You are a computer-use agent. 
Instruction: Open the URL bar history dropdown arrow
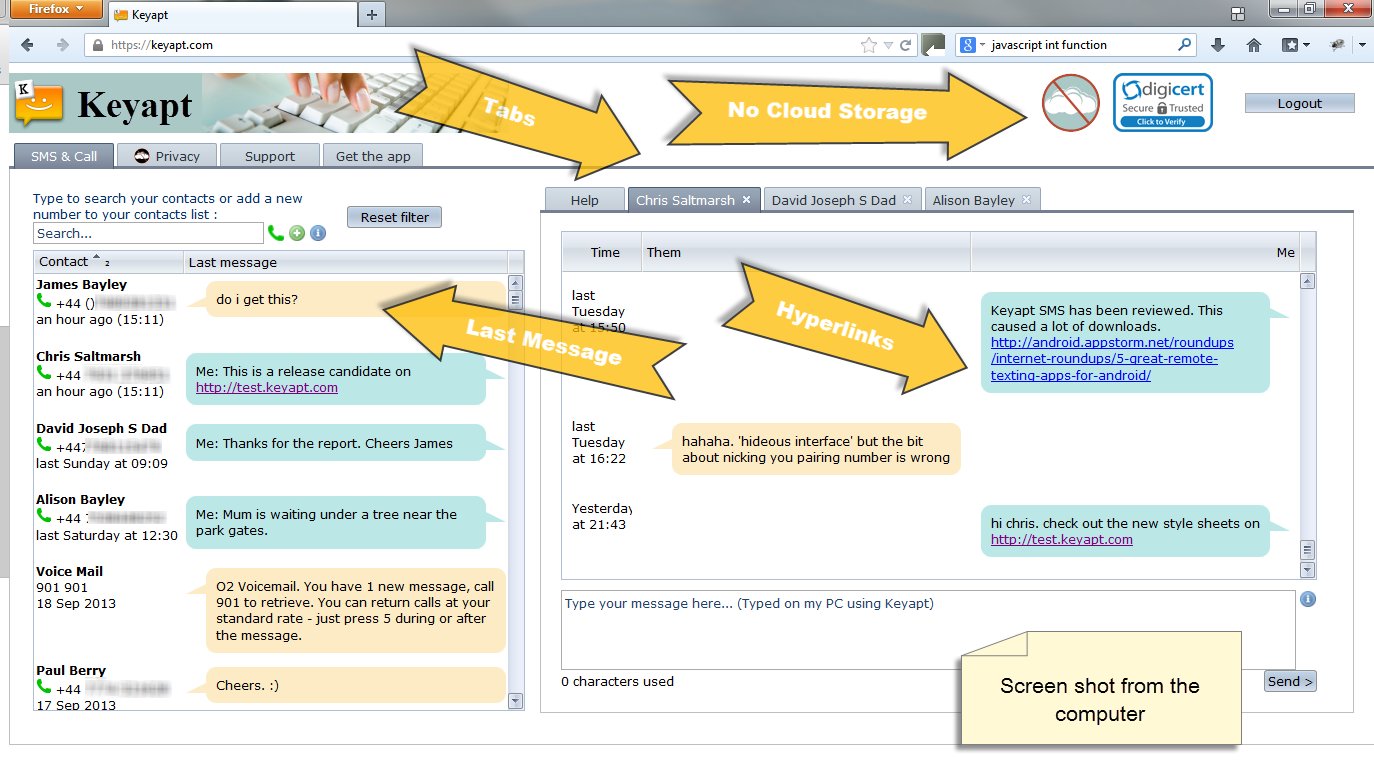coord(888,45)
